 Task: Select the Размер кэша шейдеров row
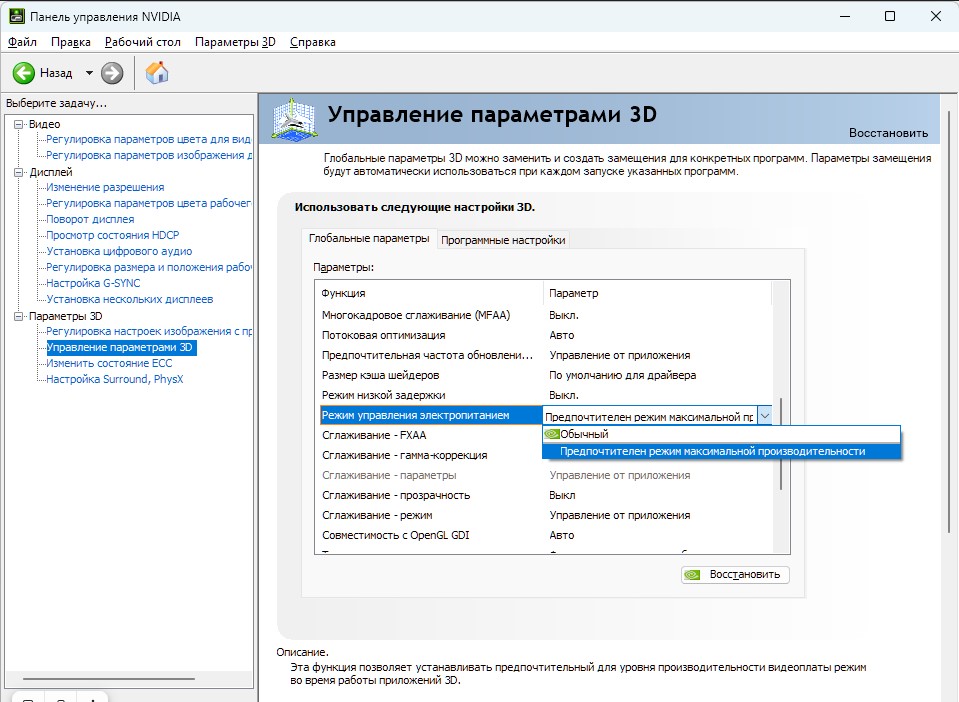tap(544, 375)
